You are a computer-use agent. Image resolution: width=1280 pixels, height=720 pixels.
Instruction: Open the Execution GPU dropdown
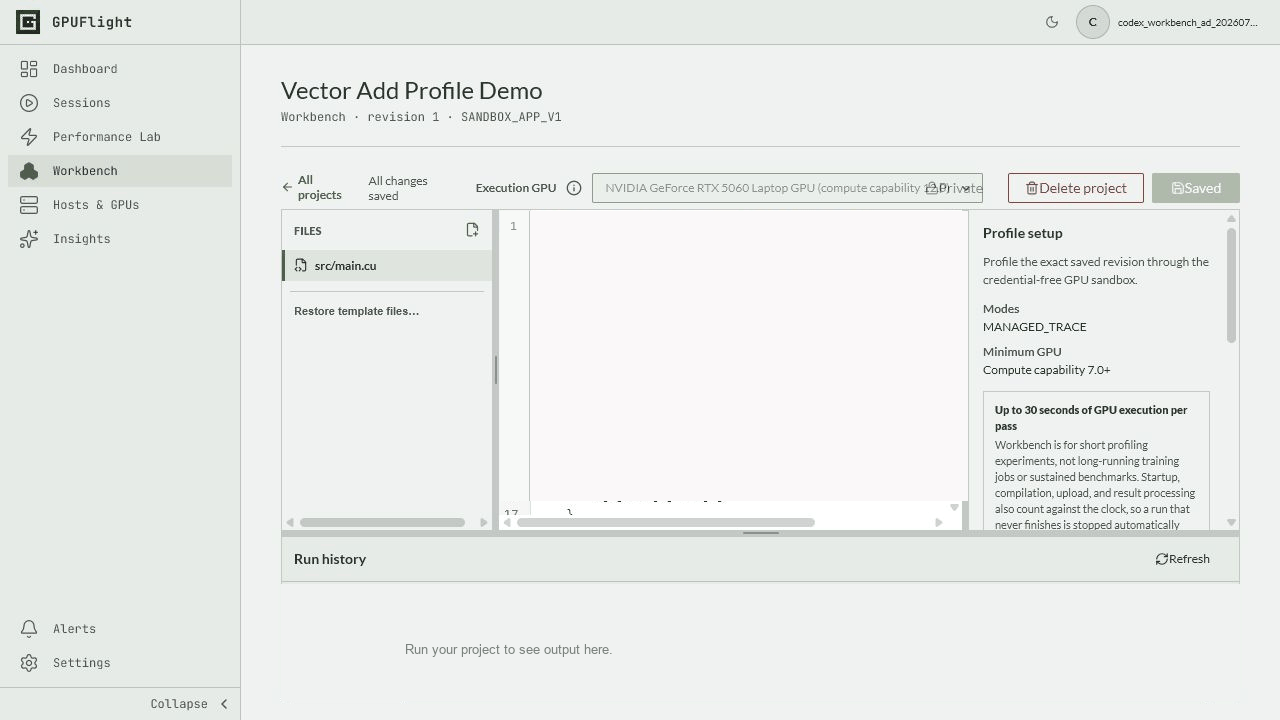[x=787, y=188]
